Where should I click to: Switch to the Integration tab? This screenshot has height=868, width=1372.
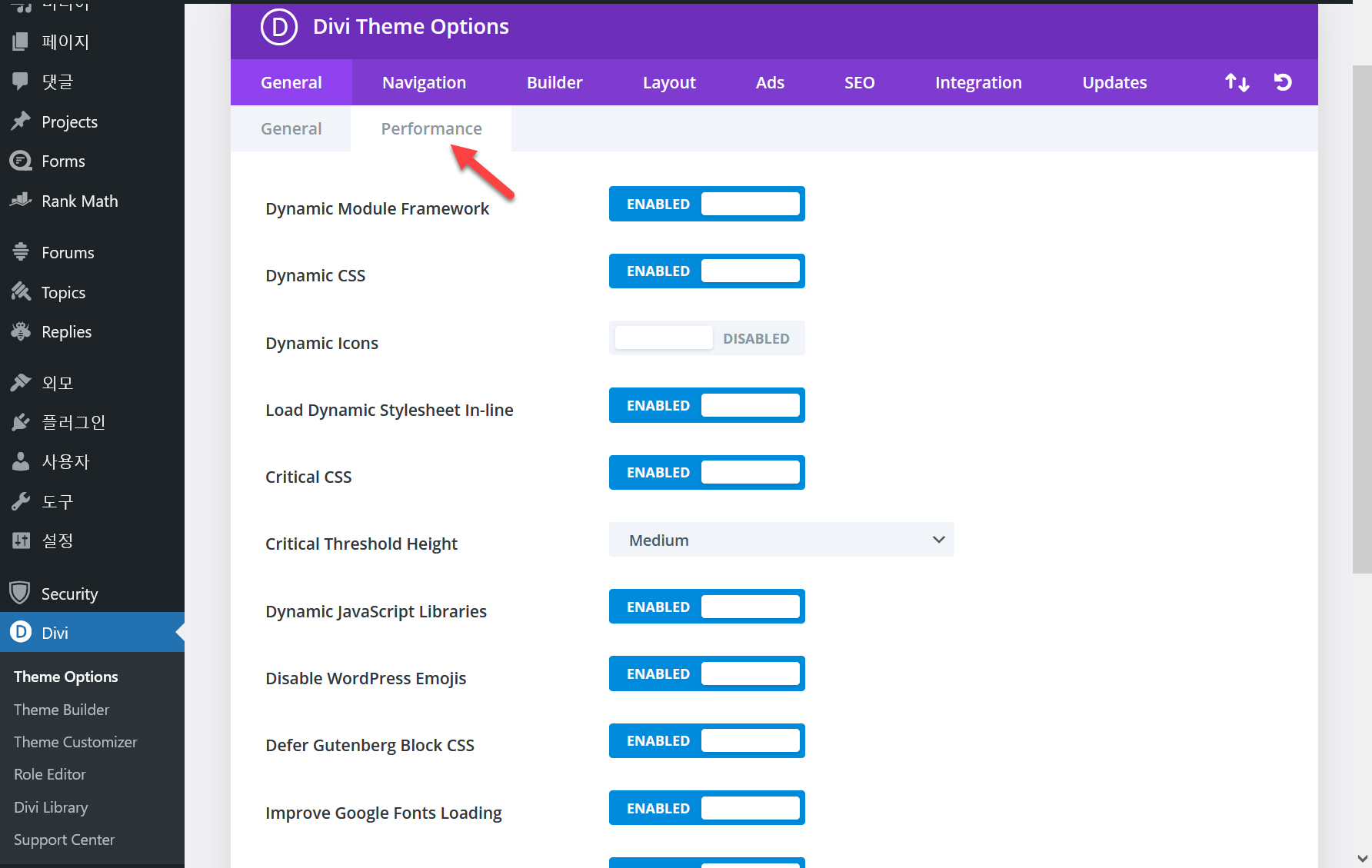click(978, 82)
